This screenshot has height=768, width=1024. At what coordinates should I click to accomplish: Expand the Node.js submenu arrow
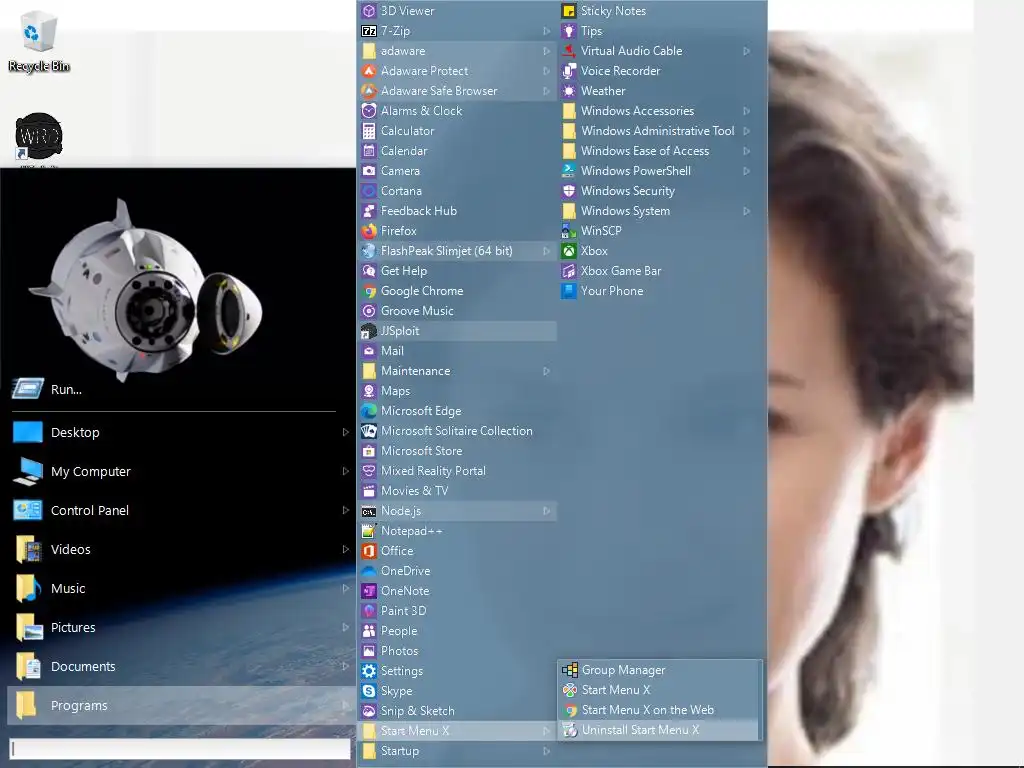pyautogui.click(x=546, y=511)
